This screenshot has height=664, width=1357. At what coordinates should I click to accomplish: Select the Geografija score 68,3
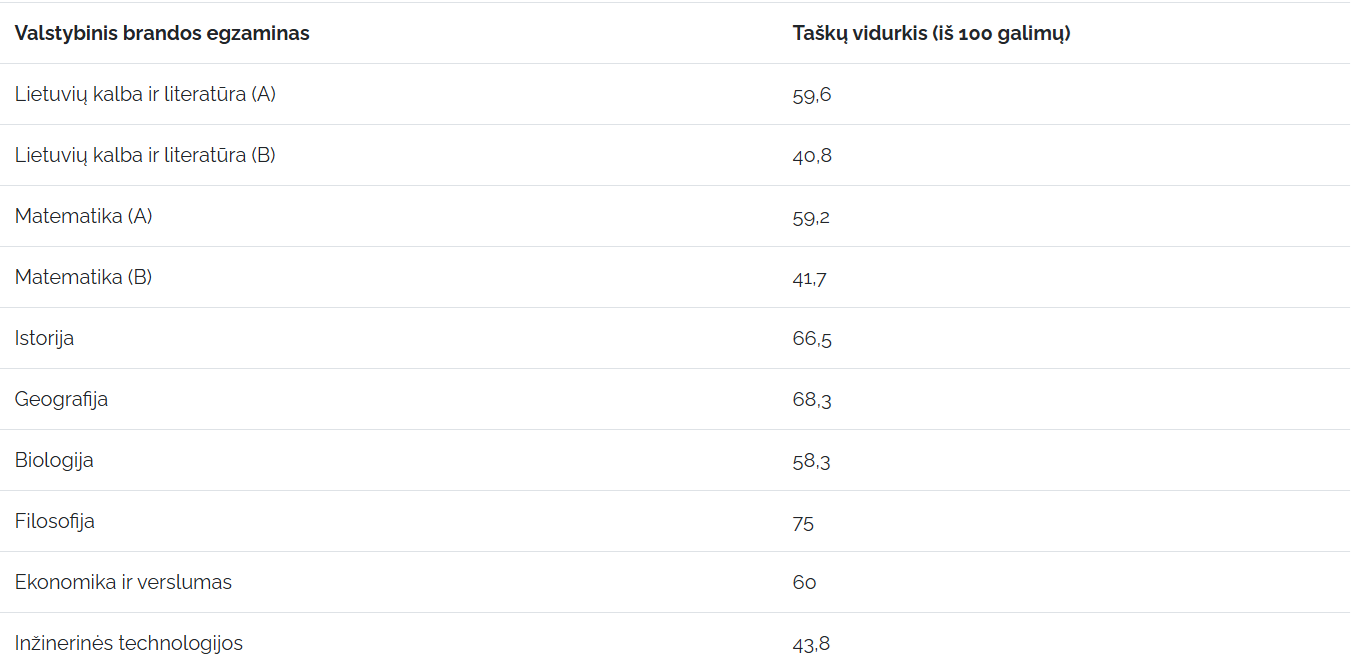pyautogui.click(x=812, y=400)
